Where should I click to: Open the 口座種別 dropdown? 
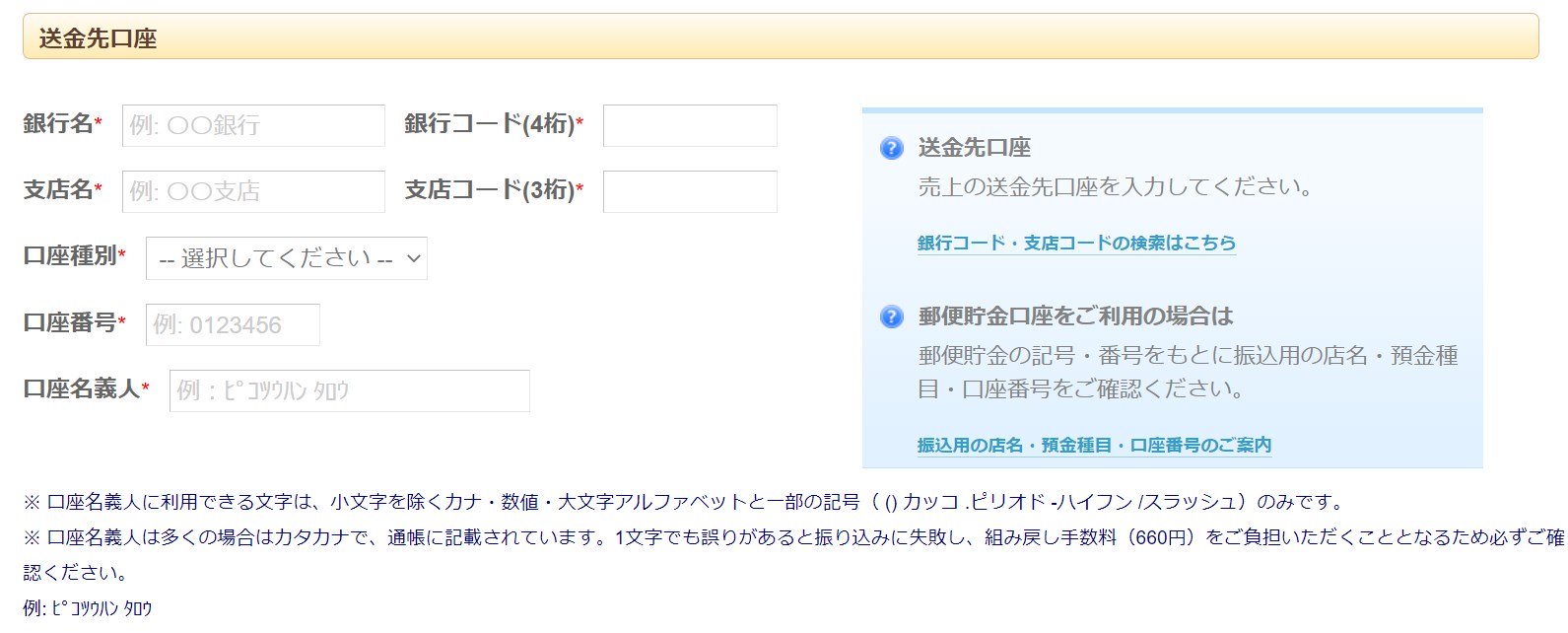point(287,258)
